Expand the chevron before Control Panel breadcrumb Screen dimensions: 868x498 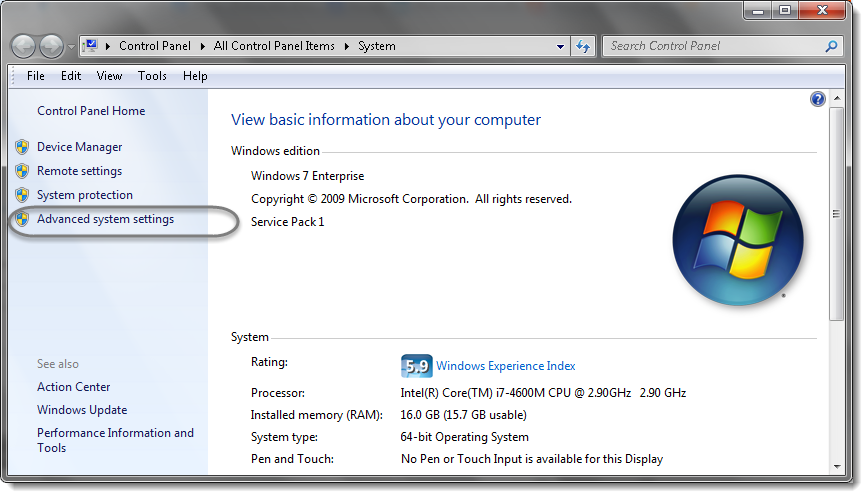pos(107,46)
